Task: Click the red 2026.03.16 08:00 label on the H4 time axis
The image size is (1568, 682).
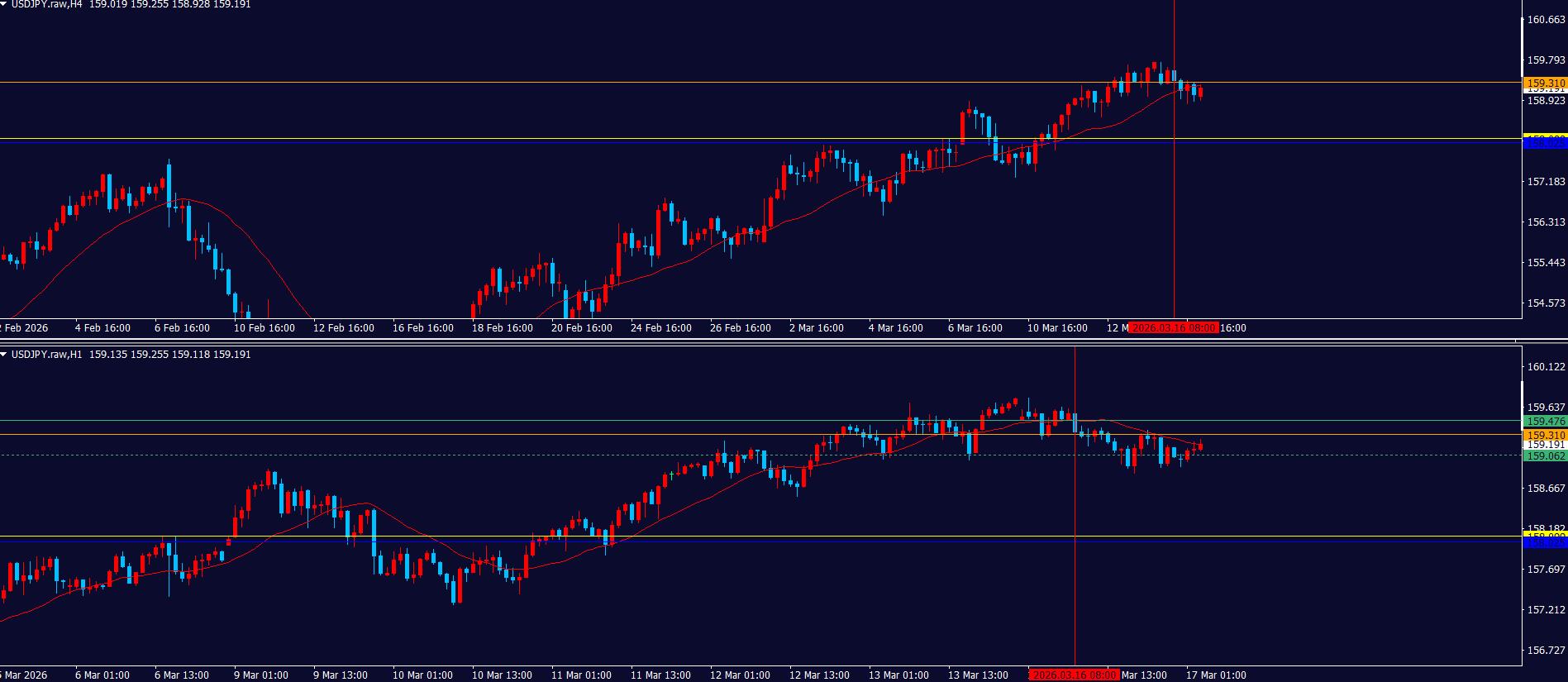Action: [x=1173, y=328]
